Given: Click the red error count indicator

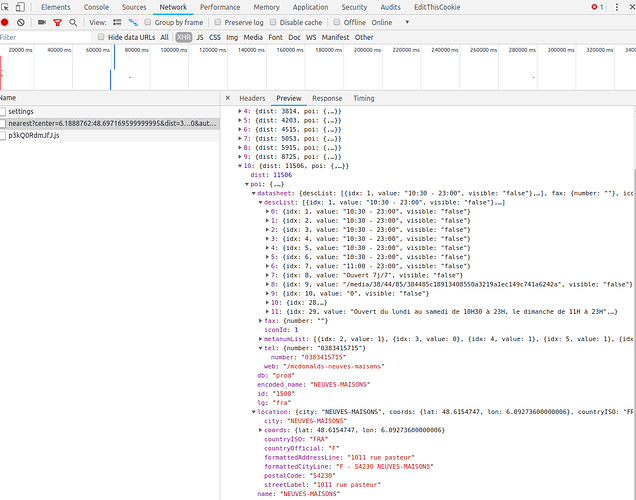Looking at the screenshot, I should [x=597, y=7].
